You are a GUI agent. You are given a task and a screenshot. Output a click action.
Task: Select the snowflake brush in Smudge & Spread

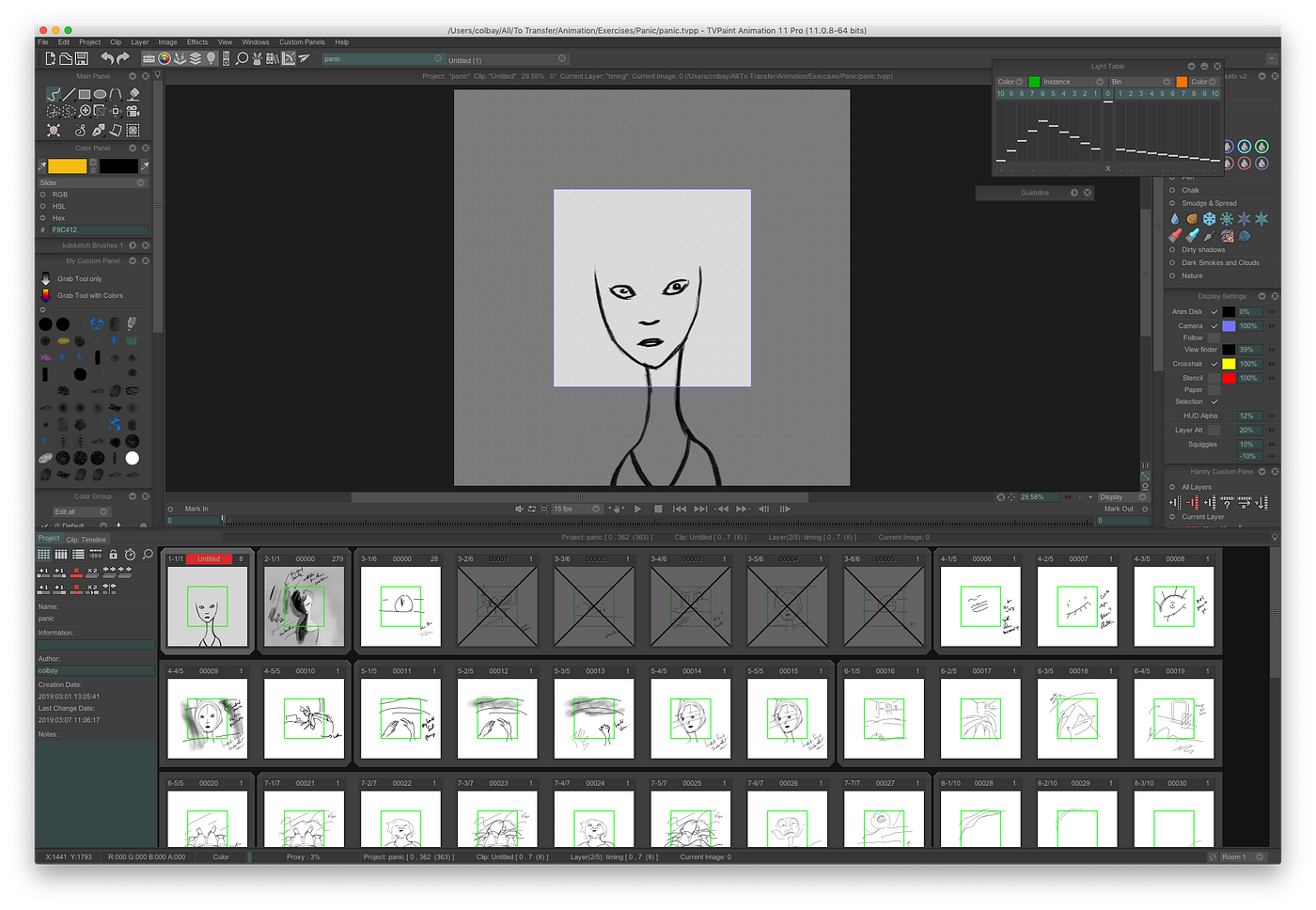(x=1210, y=219)
